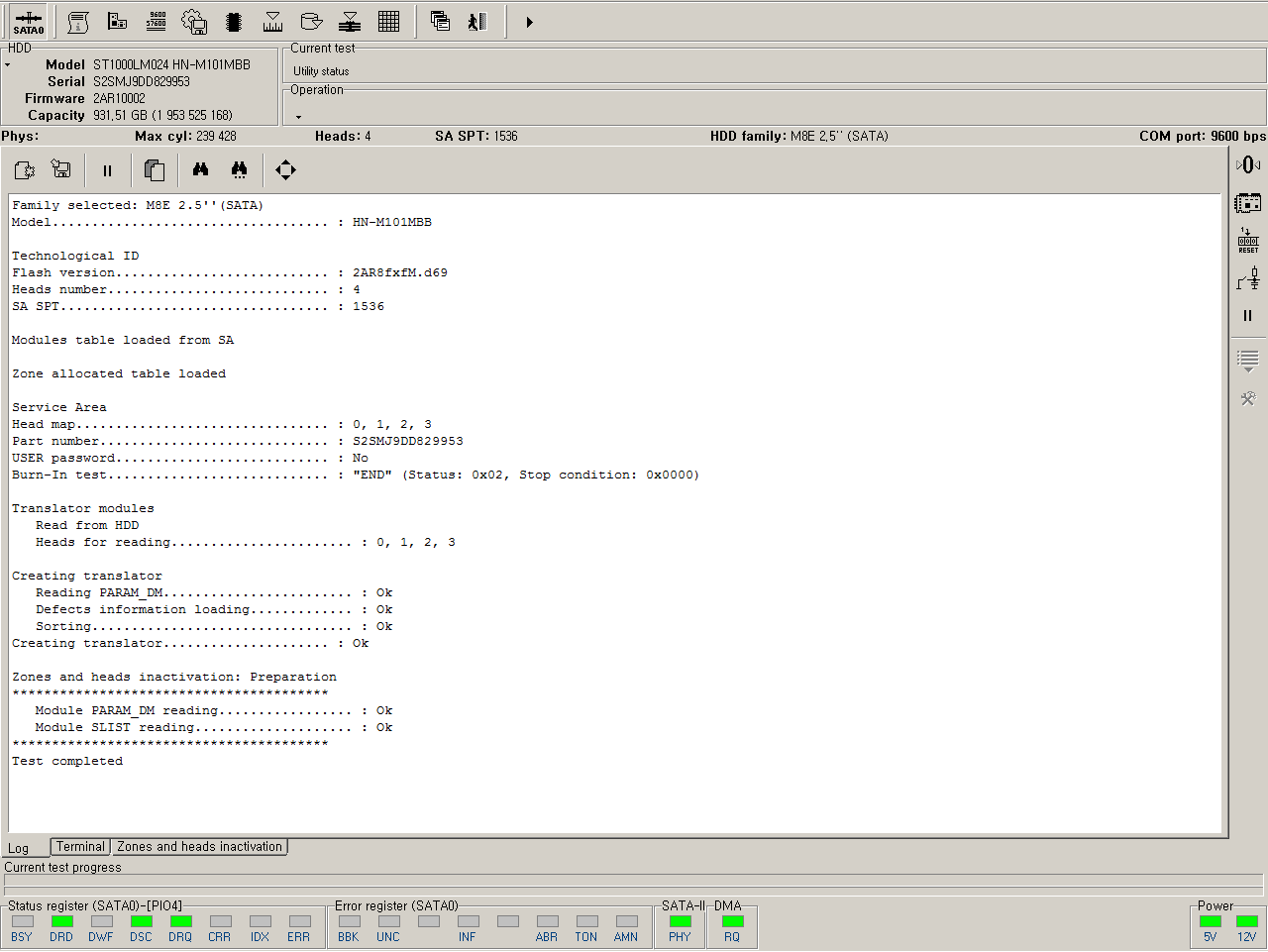Click the find-next binoculars icon with dots
This screenshot has height=952, width=1268.
[x=239, y=170]
